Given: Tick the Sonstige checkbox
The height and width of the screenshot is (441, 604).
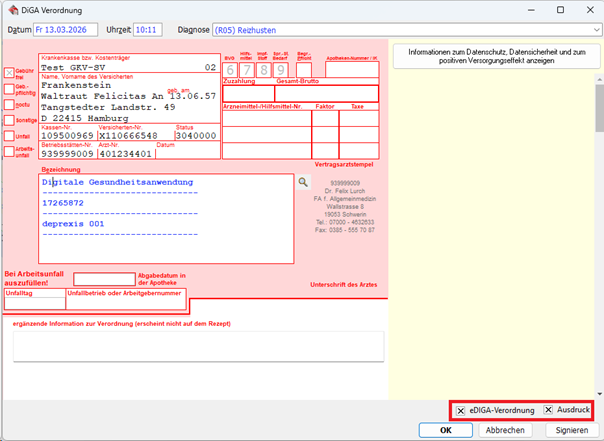Looking at the screenshot, I should 10,120.
